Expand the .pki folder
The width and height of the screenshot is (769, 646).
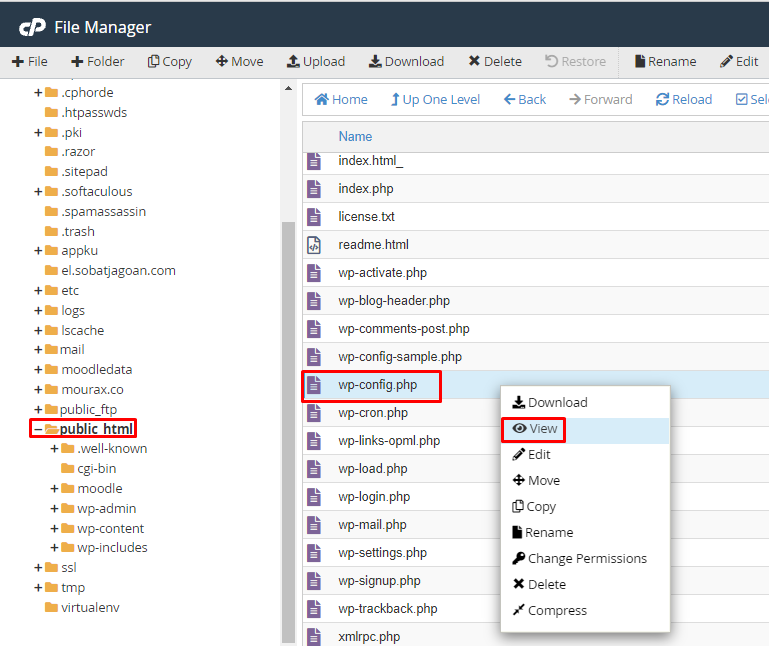pyautogui.click(x=38, y=133)
